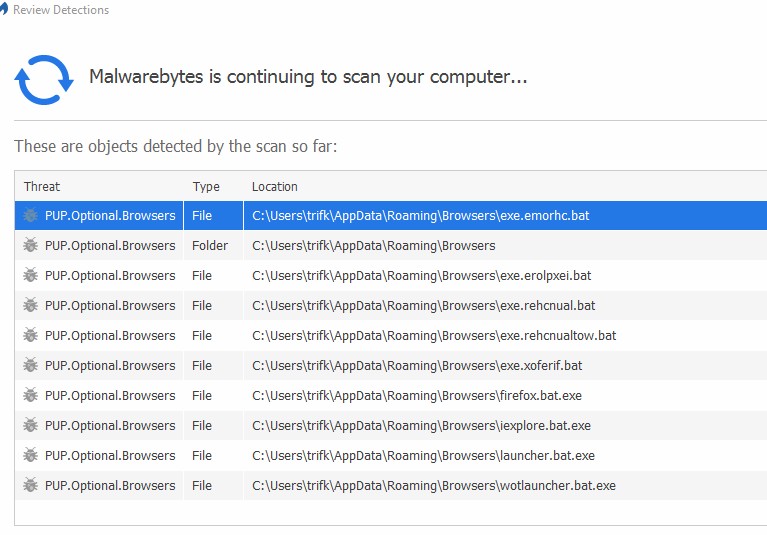The image size is (767, 535).
Task: Select path ending wotlauncher.bat.exe
Action: coord(434,486)
